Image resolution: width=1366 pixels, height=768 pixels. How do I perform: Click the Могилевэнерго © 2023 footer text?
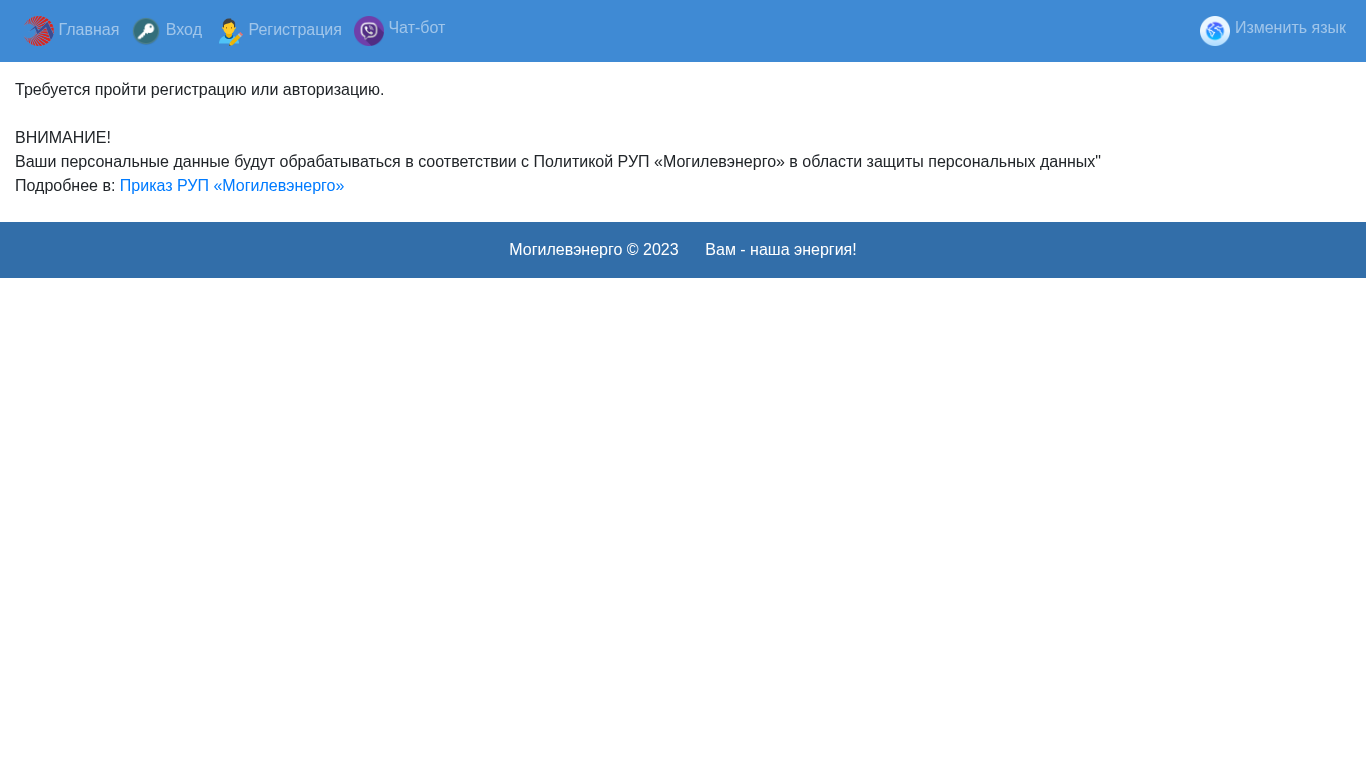coord(594,250)
